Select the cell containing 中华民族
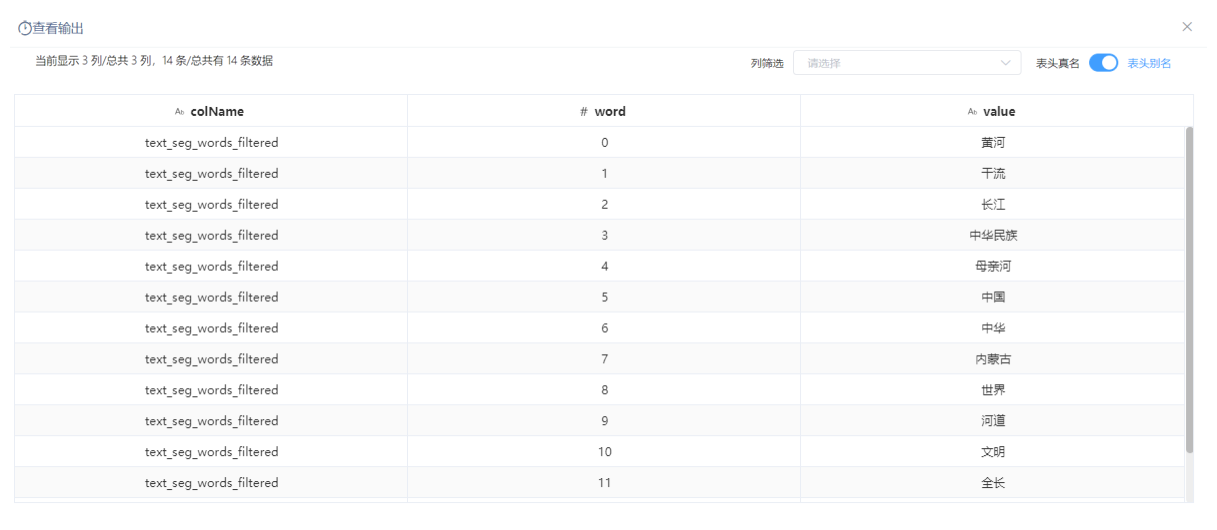1217x530 pixels. (x=993, y=236)
